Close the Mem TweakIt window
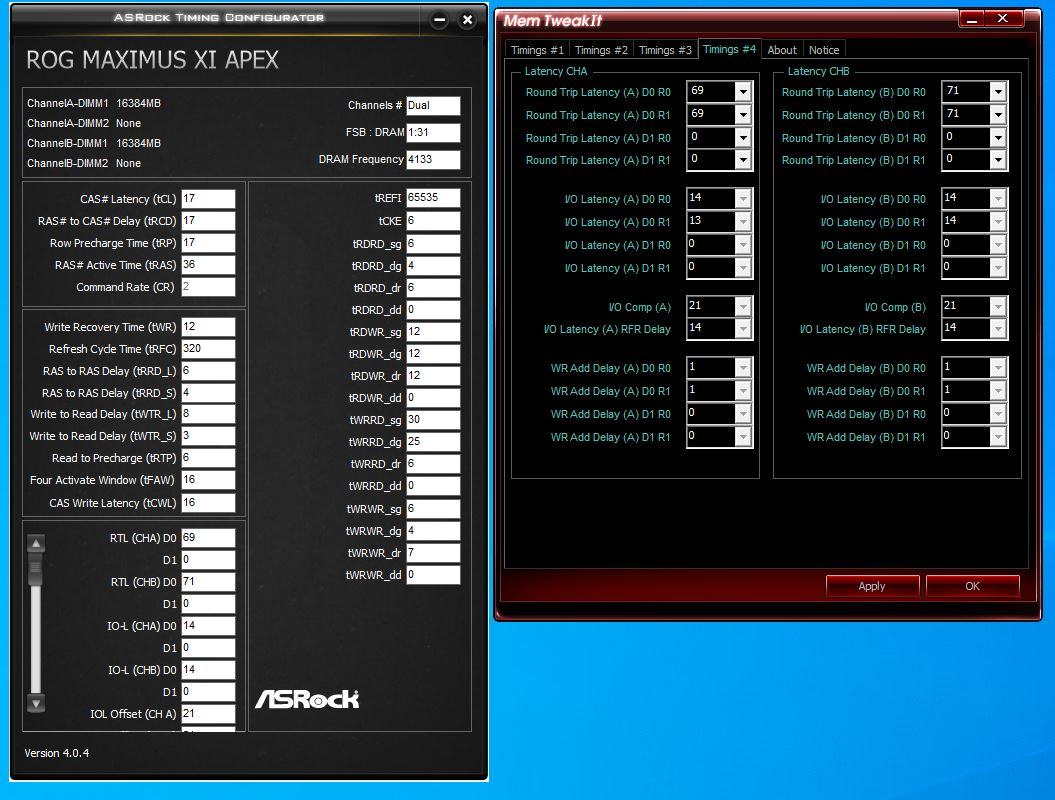 pos(1003,19)
